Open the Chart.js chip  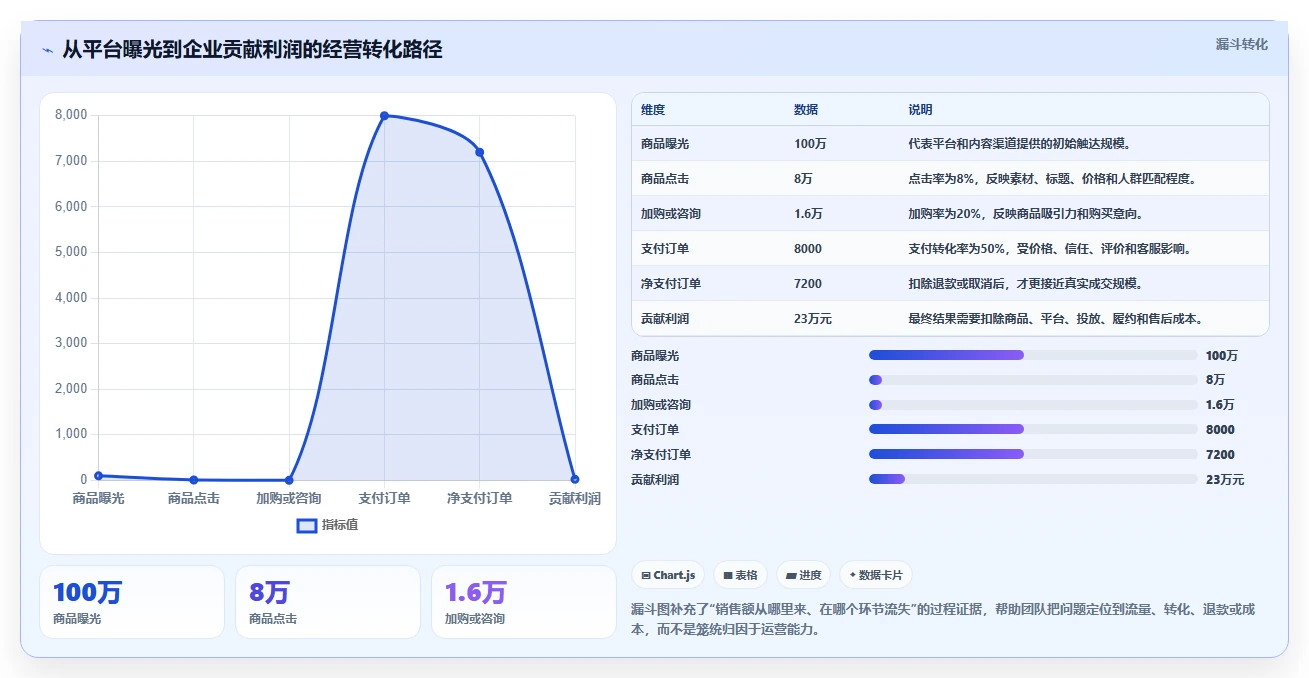pyautogui.click(x=668, y=575)
